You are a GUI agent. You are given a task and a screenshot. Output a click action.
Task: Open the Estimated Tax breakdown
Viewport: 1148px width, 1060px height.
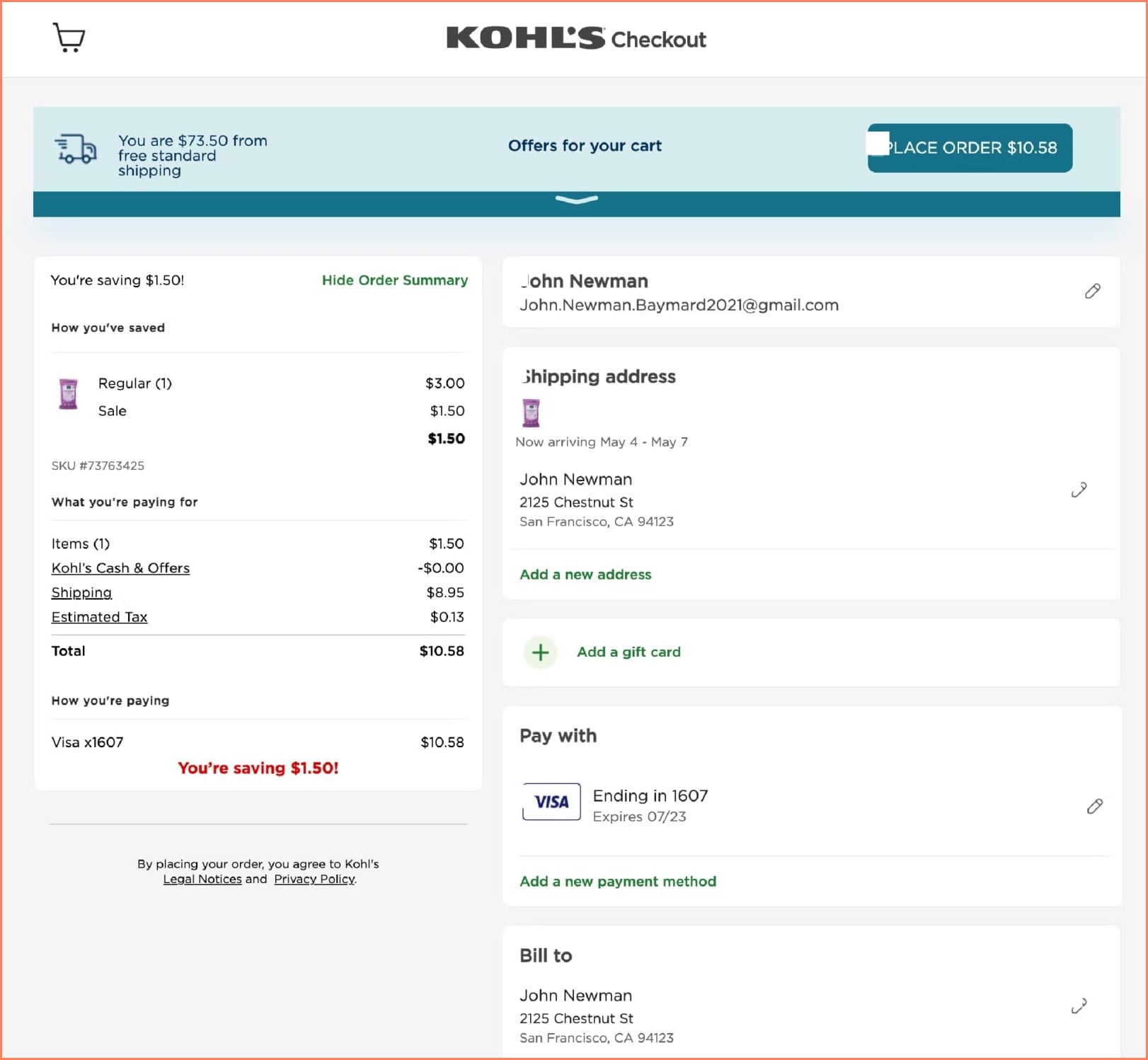tap(99, 616)
